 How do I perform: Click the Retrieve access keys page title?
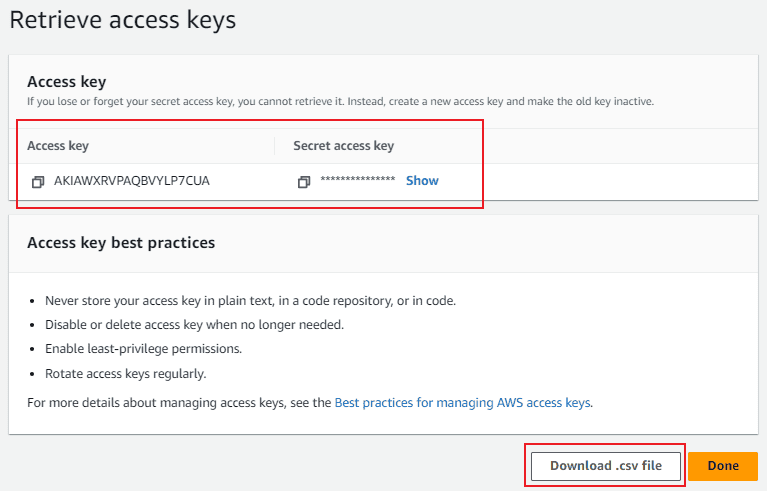click(122, 21)
